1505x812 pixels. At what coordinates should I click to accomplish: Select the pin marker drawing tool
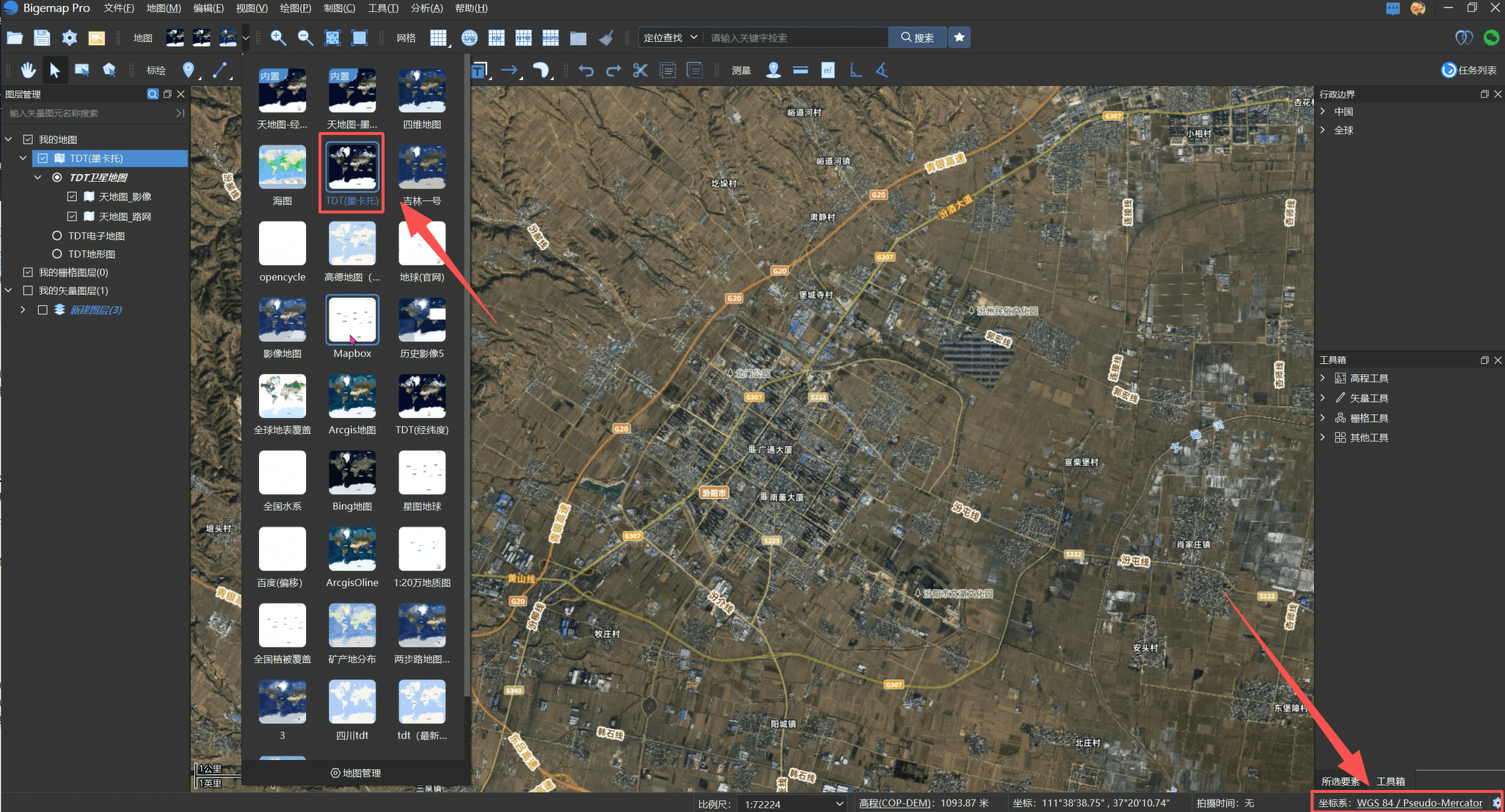click(x=189, y=70)
